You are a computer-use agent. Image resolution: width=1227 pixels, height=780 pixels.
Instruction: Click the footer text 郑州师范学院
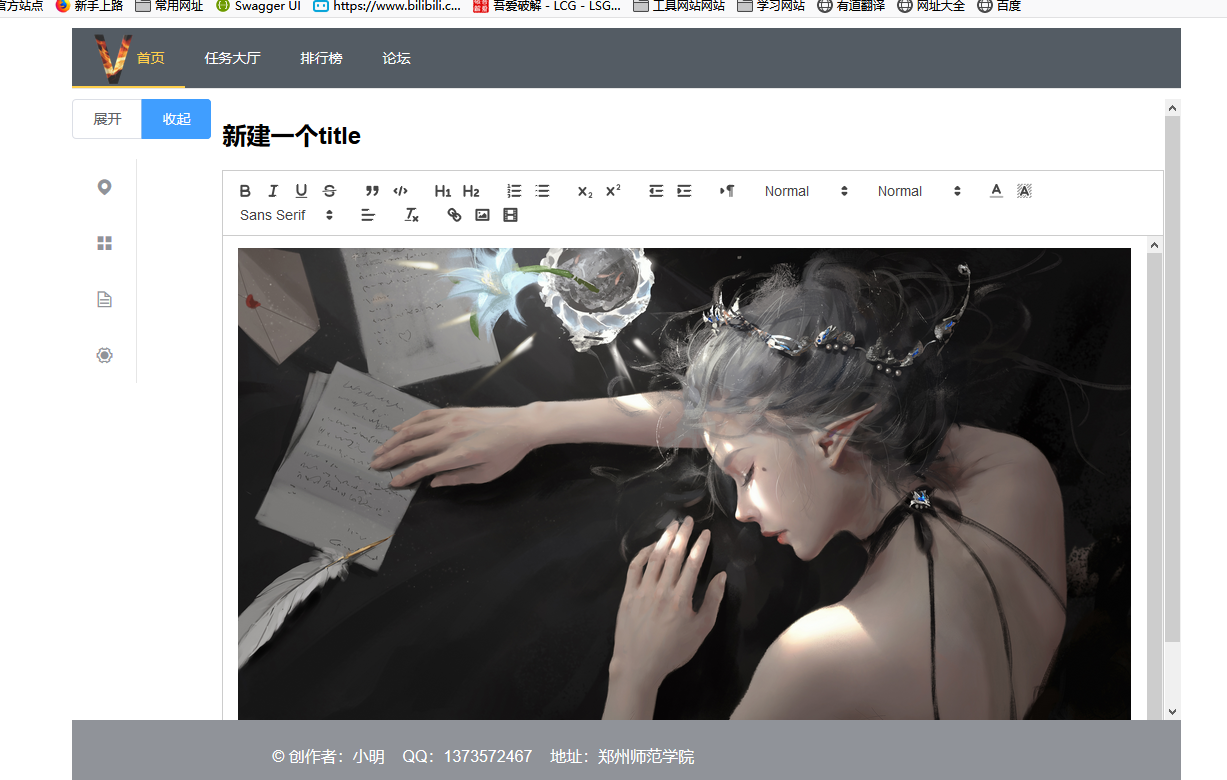646,757
